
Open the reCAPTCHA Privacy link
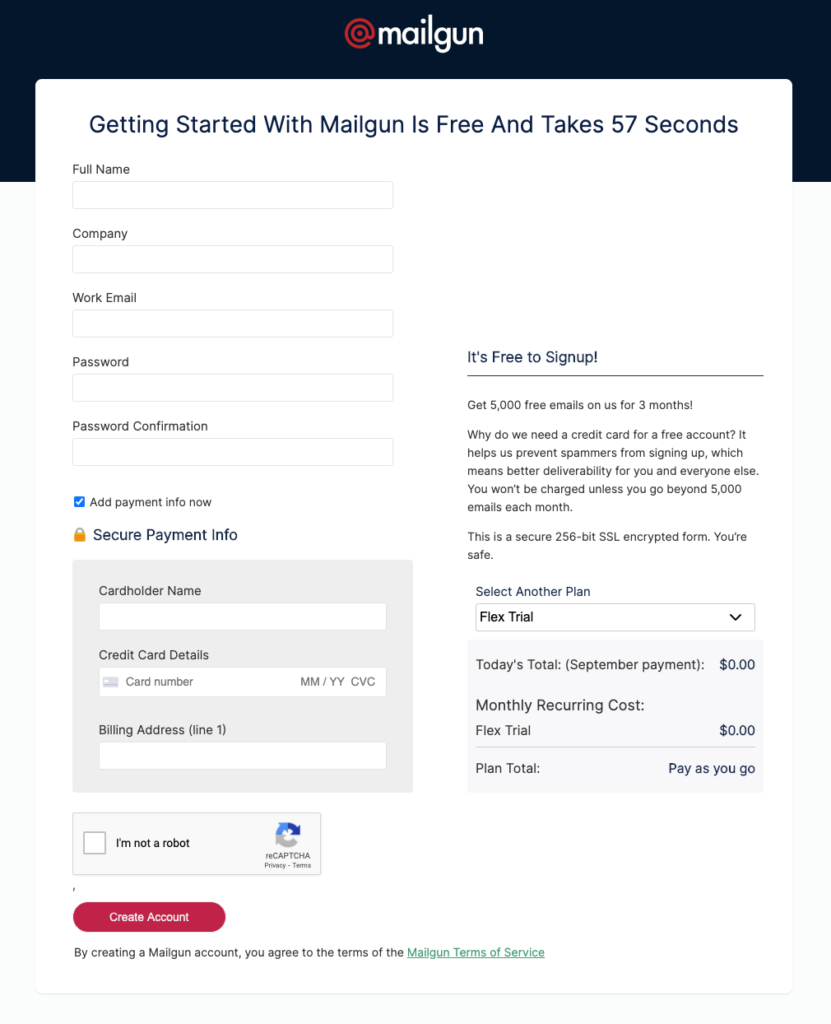coord(275,865)
